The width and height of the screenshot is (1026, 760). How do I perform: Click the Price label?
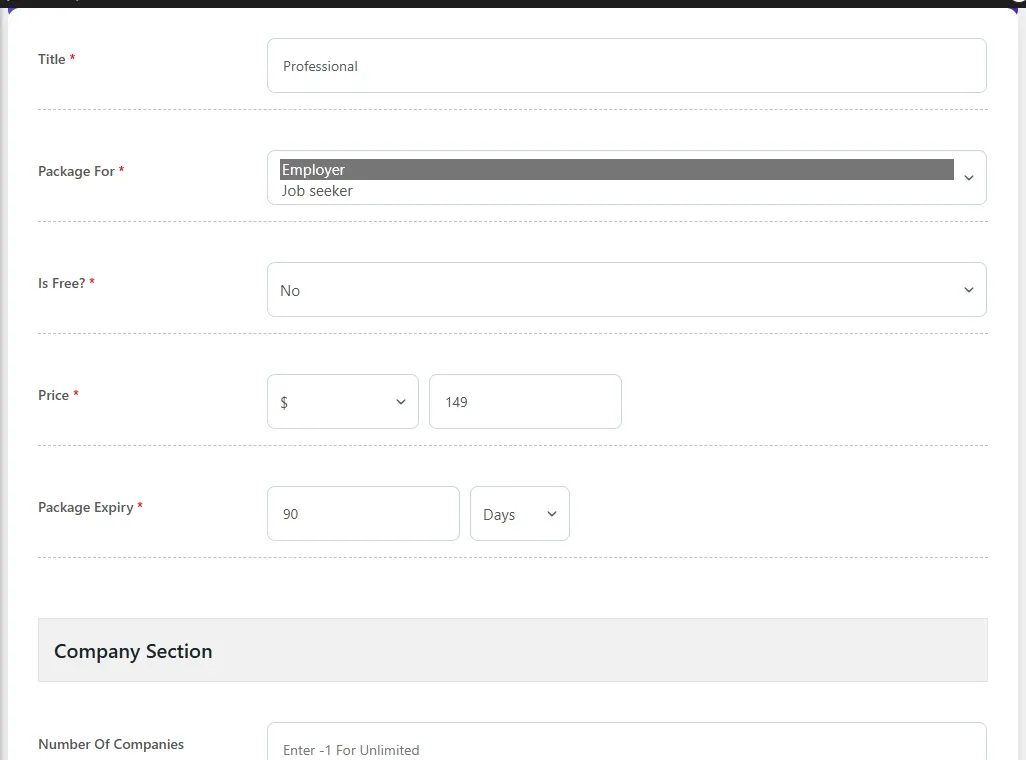tap(53, 395)
